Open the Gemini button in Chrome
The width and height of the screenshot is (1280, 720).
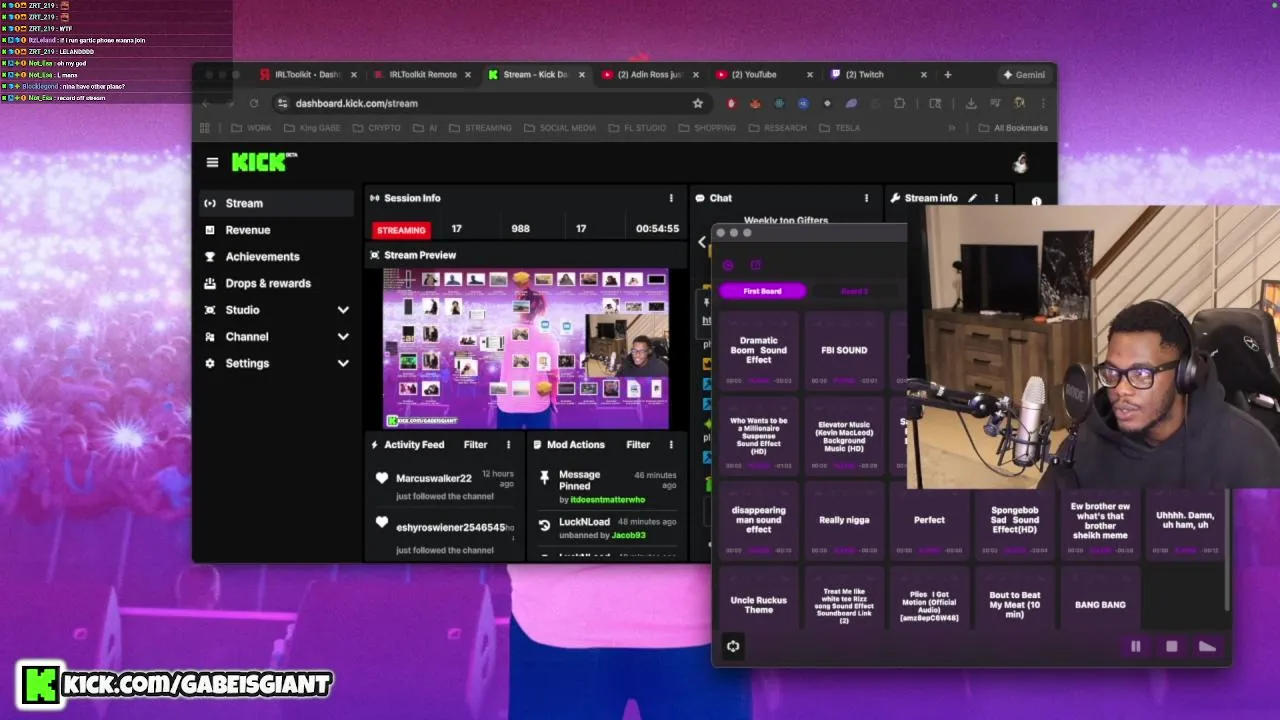coord(1024,74)
